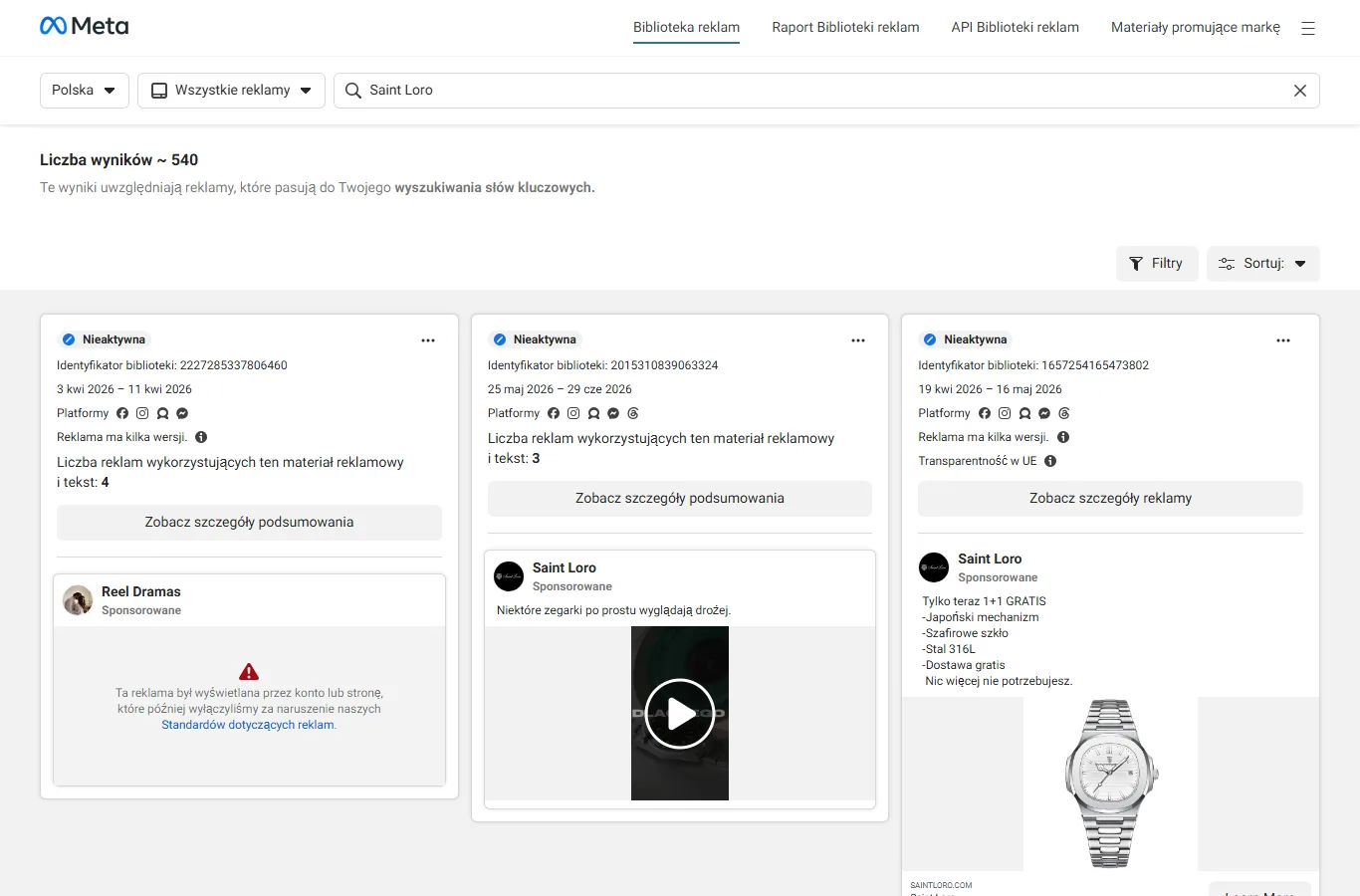Click Audience Network icon on the 25 maj 2026 ad
Image resolution: width=1360 pixels, height=896 pixels.
[593, 413]
